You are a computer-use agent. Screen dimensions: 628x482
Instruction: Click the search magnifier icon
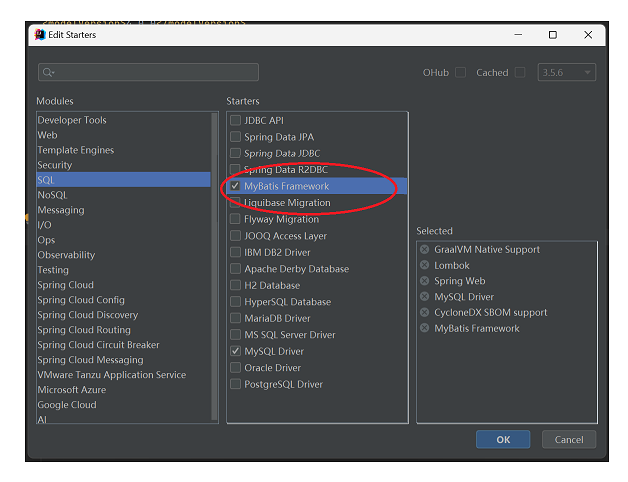pos(48,73)
